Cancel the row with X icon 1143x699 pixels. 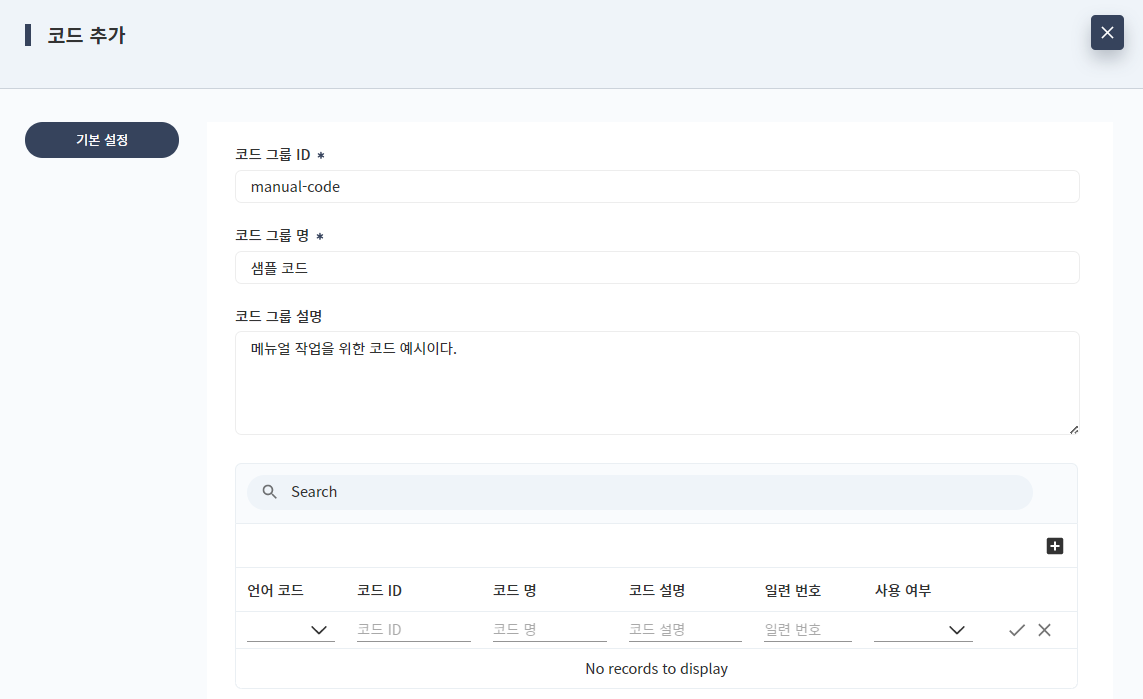pos(1045,630)
